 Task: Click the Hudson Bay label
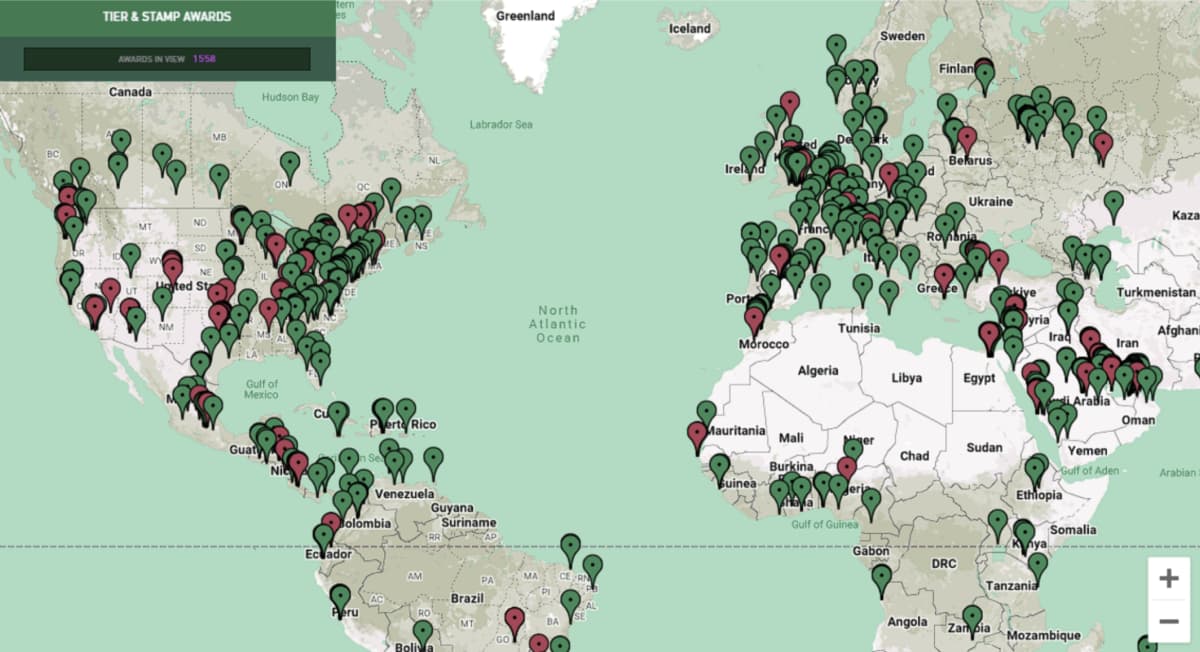click(290, 97)
